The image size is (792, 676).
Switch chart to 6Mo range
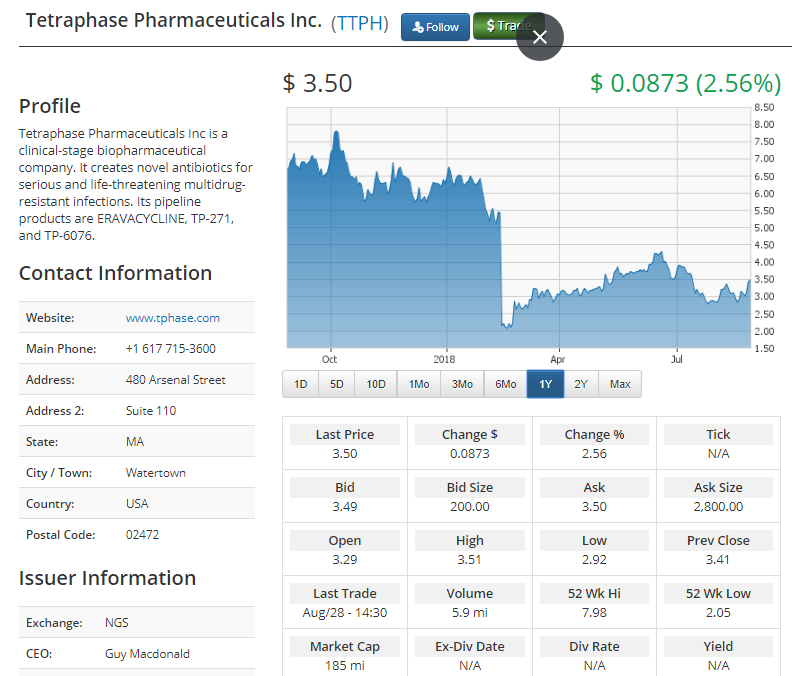pos(506,384)
